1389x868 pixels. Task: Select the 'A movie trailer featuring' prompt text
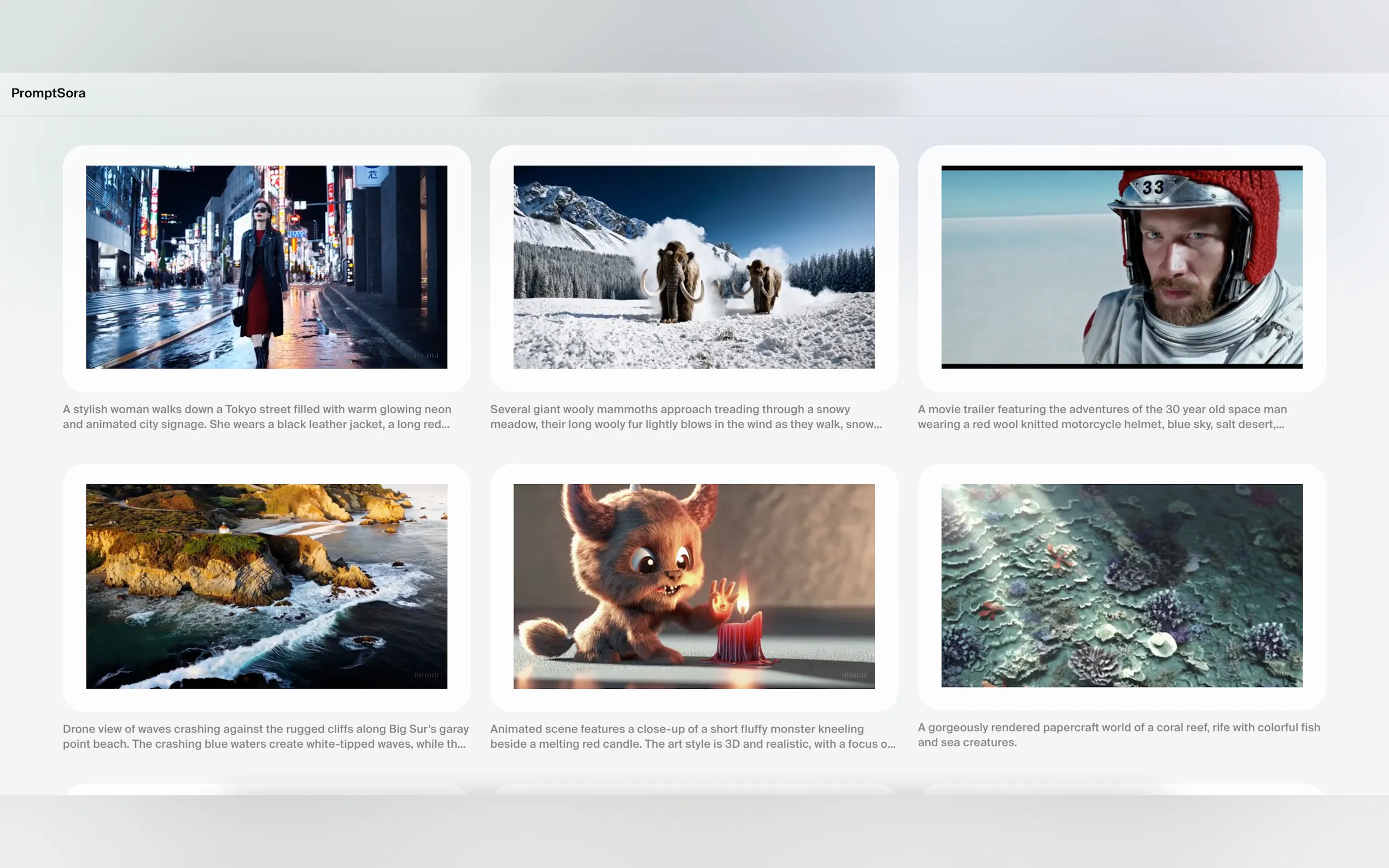click(1101, 417)
